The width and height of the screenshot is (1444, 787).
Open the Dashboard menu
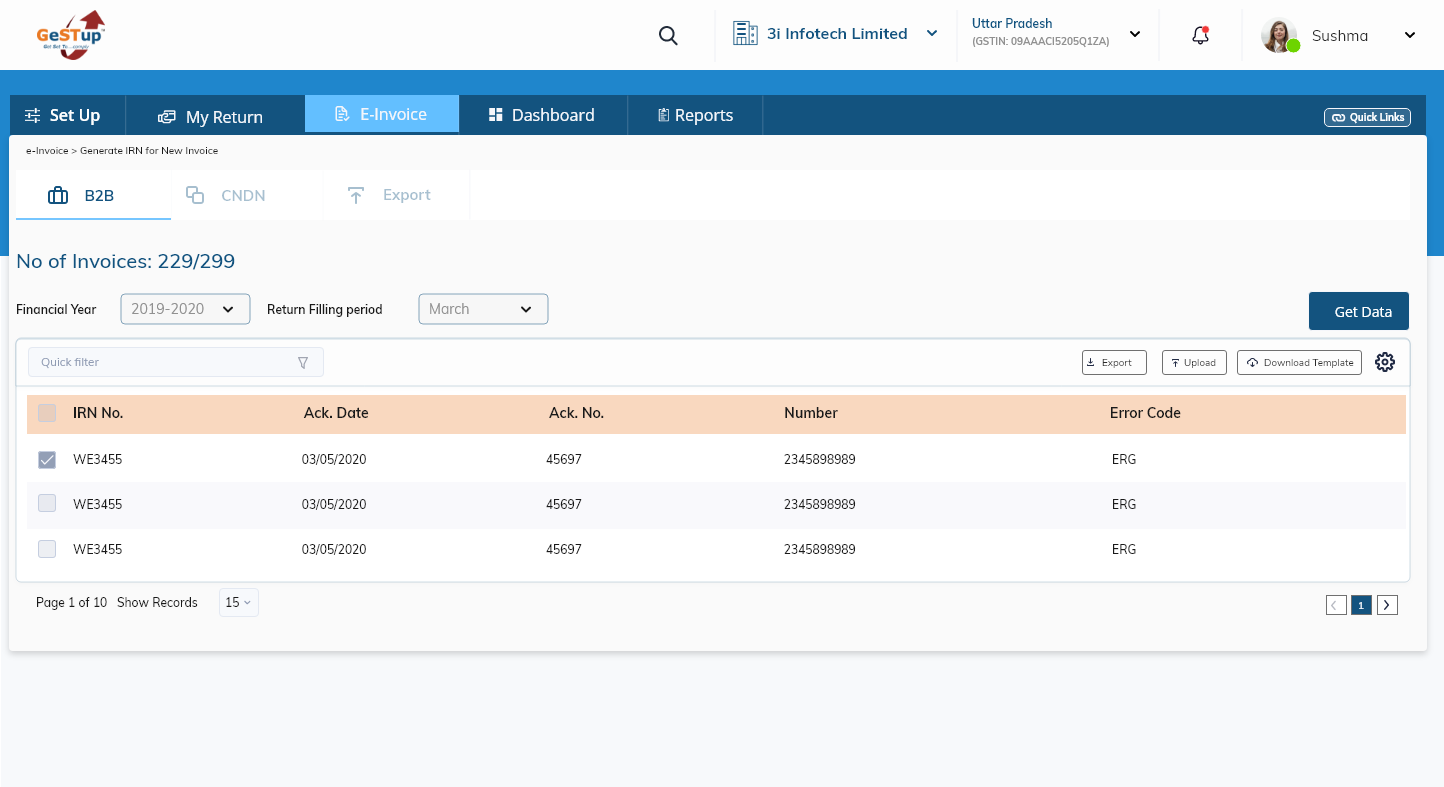[542, 115]
